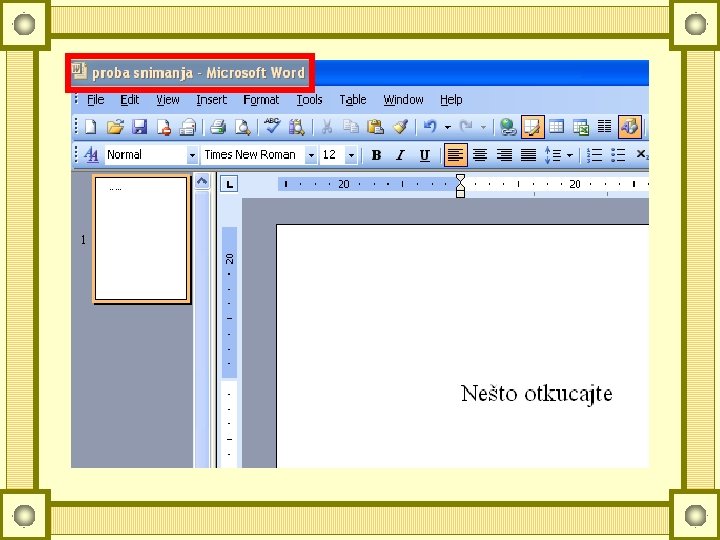
Task: Apply numbered list
Action: click(x=594, y=155)
